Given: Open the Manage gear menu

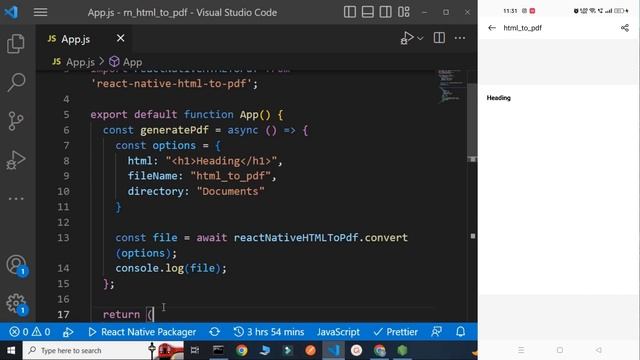Looking at the screenshot, I should pyautogui.click(x=16, y=303).
